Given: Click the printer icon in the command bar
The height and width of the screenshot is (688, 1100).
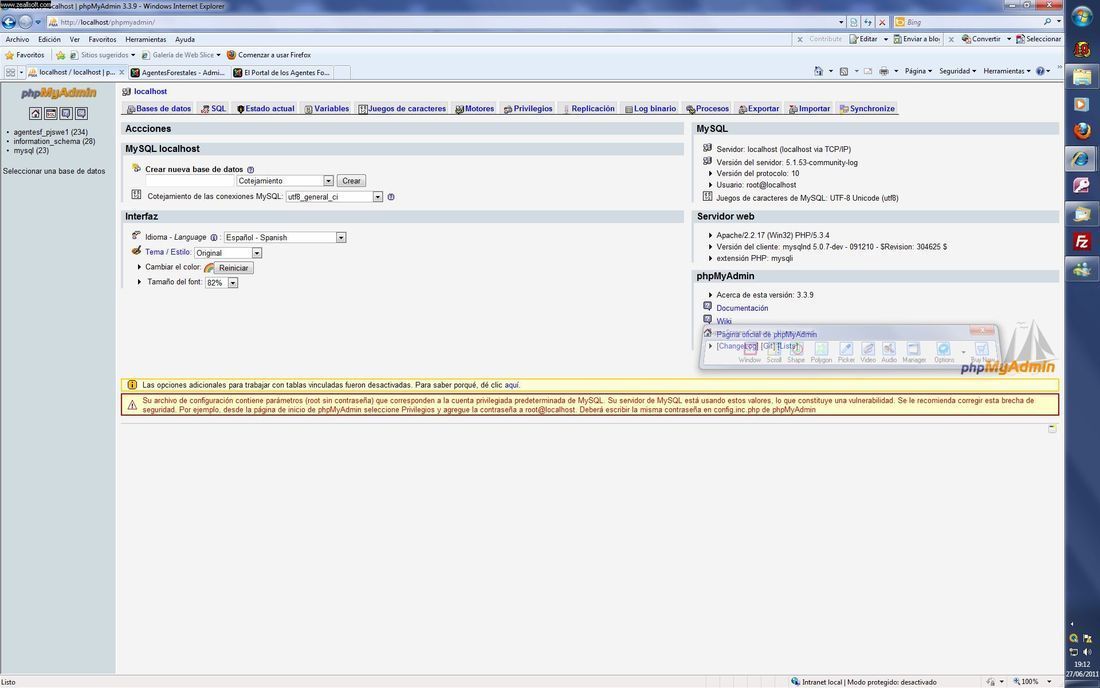Looking at the screenshot, I should (884, 71).
